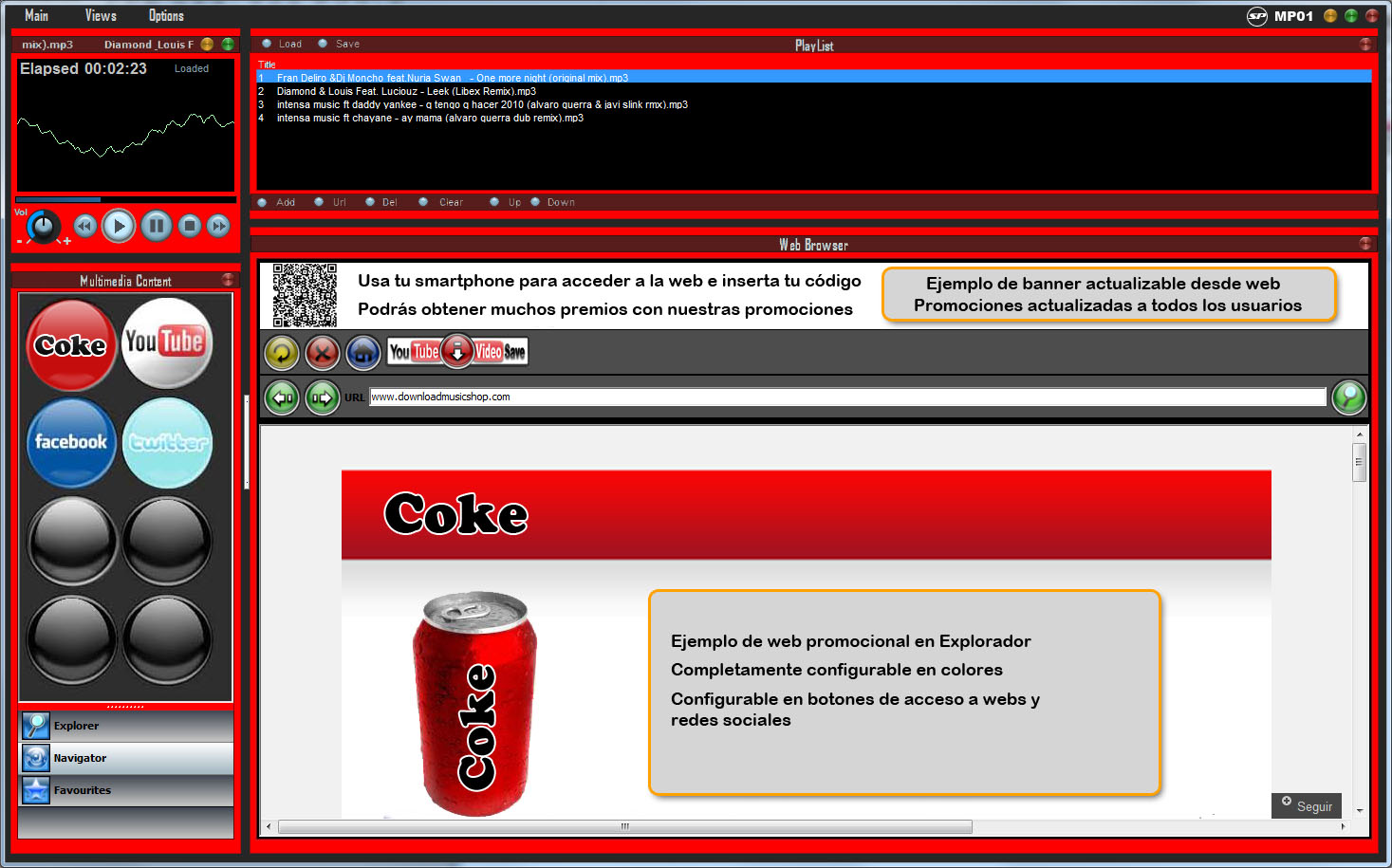This screenshot has width=1392, height=868.
Task: Open the Options menu
Action: click(x=166, y=15)
